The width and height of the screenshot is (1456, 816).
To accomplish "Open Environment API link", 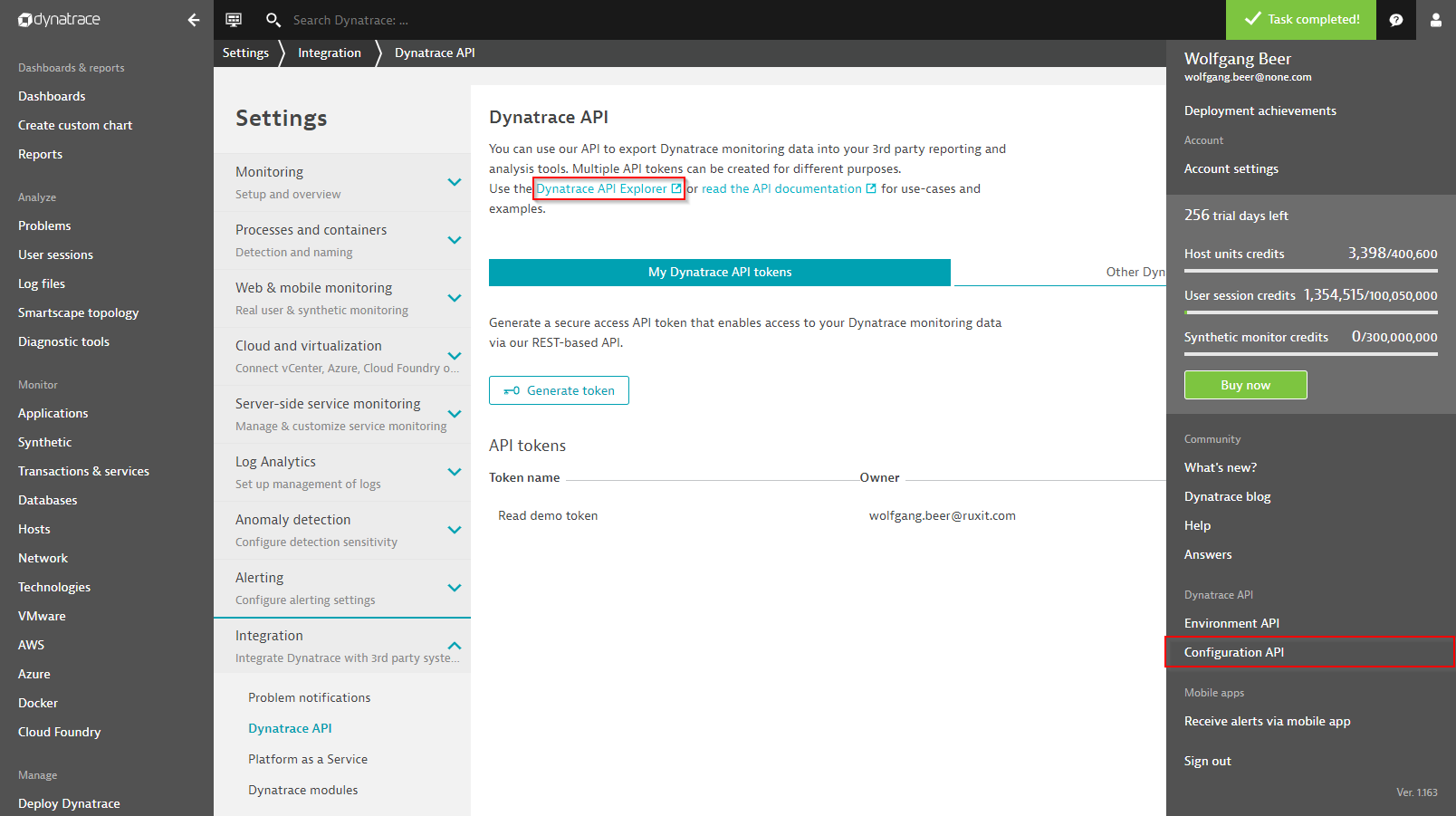I will pyautogui.click(x=1231, y=623).
